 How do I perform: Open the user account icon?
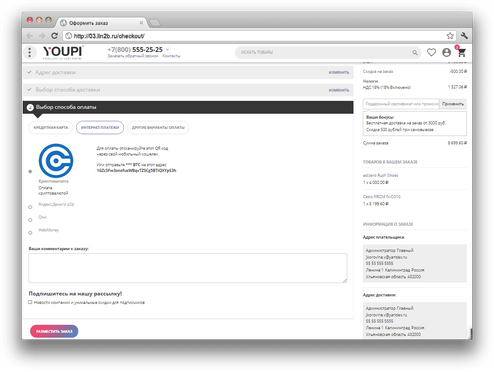point(447,52)
